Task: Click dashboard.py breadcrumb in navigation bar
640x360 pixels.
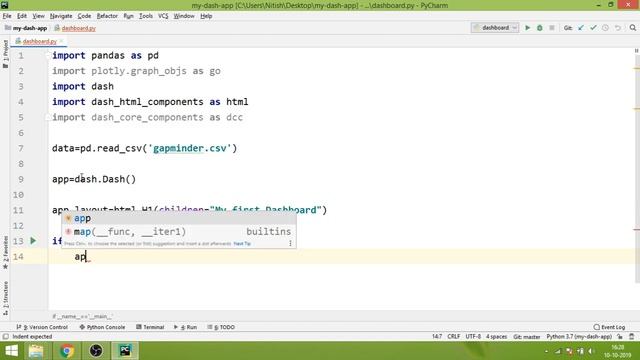Action: (75, 28)
